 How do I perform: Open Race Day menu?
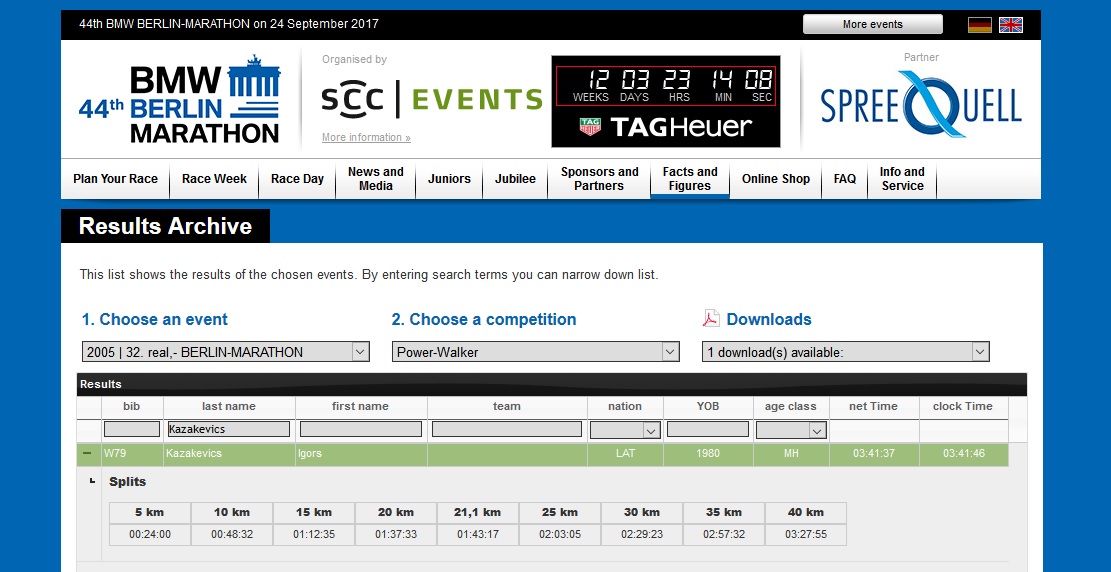pos(297,179)
